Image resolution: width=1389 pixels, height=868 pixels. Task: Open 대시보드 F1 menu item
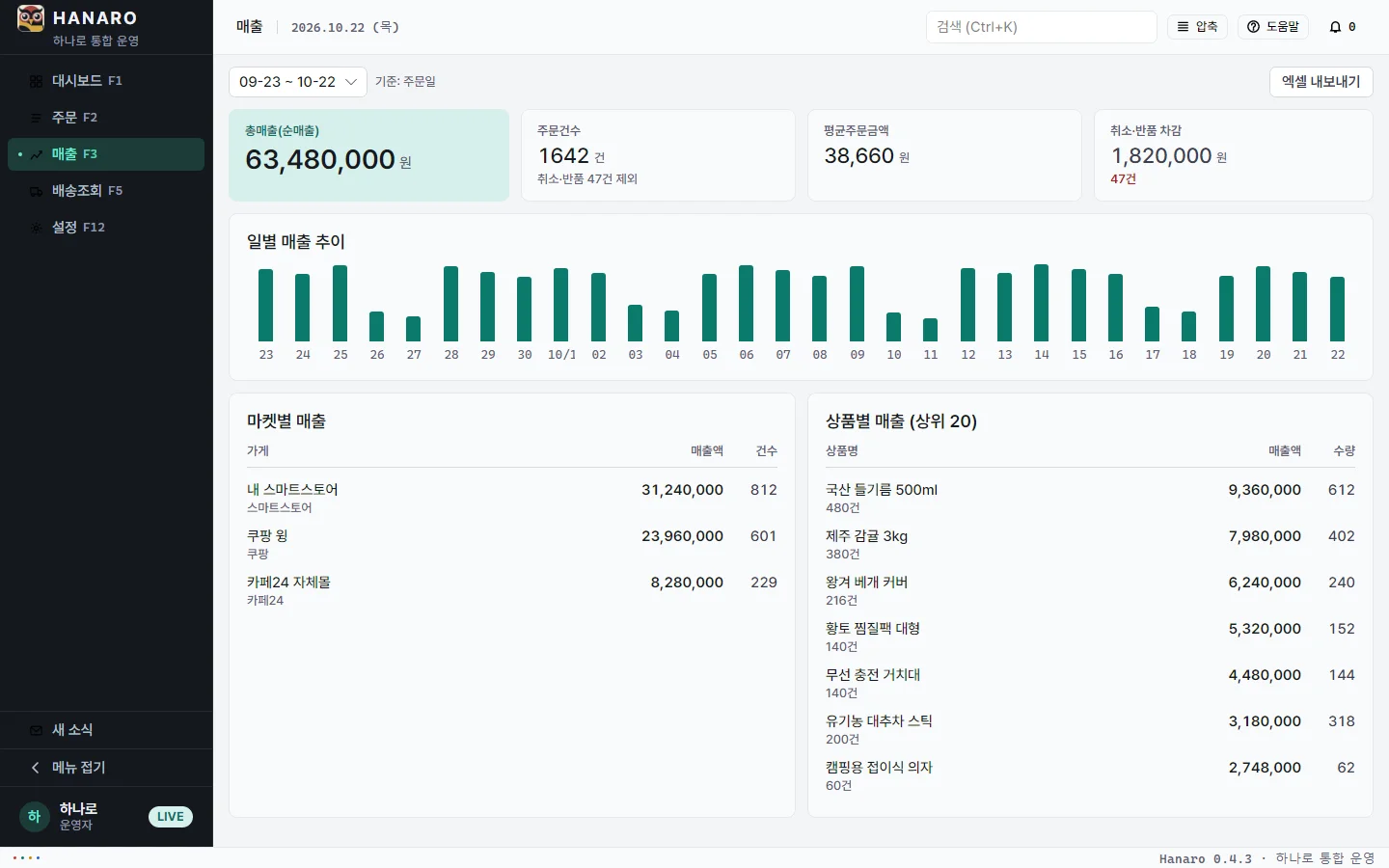click(106, 81)
